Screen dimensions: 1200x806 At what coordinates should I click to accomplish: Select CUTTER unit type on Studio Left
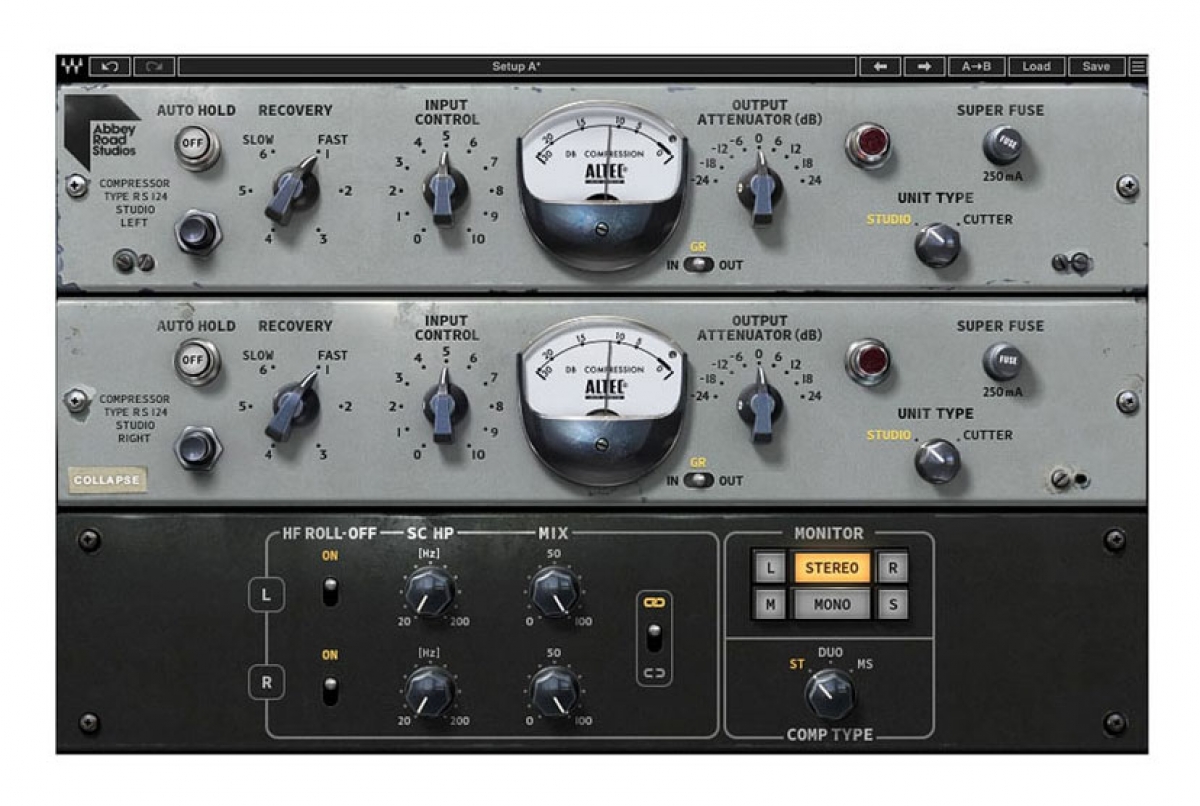[987, 220]
